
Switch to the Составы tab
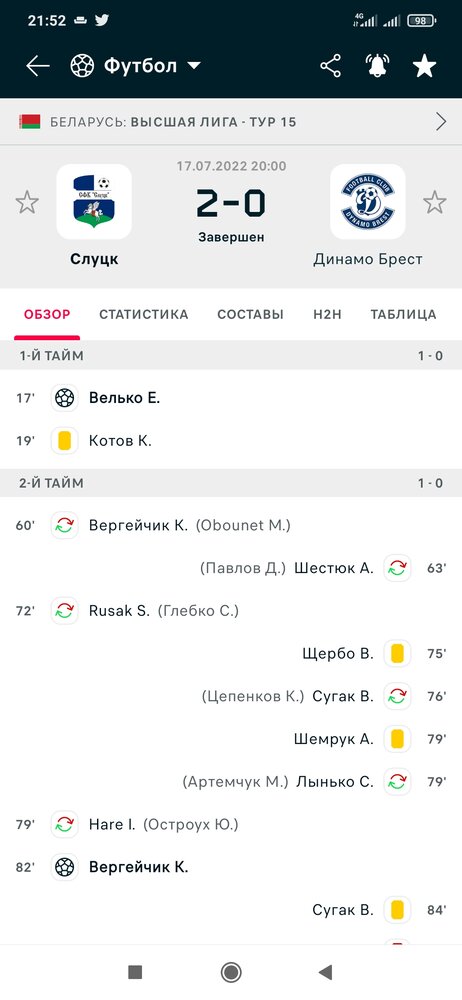coord(250,314)
